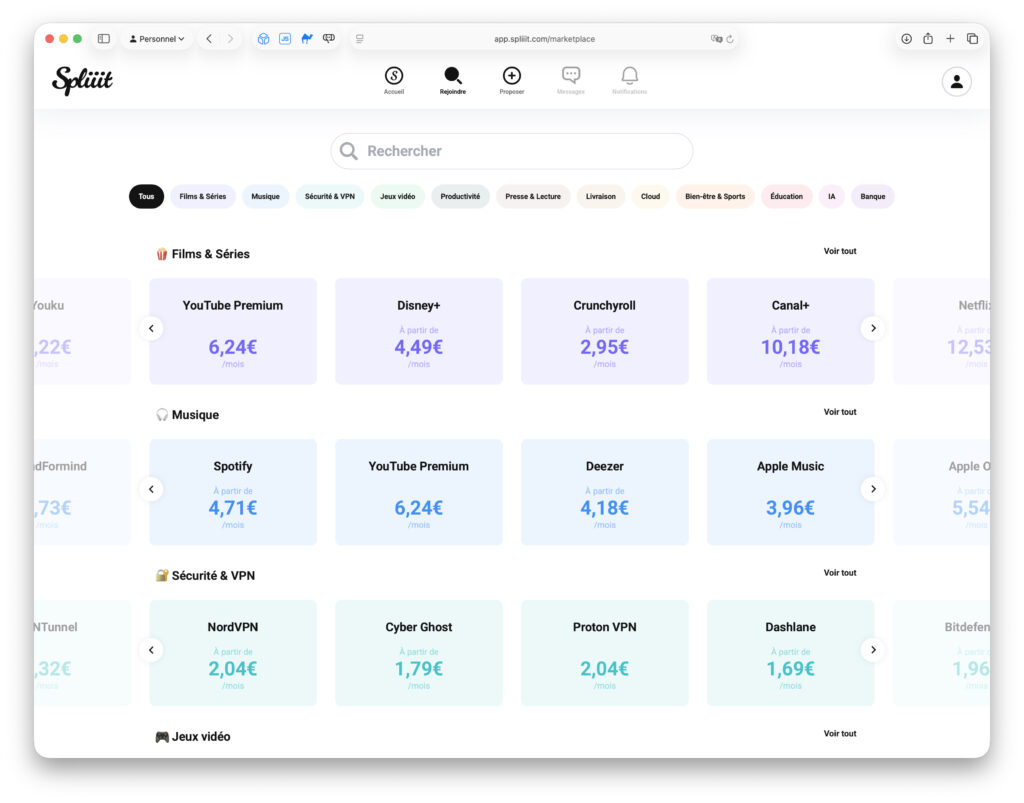1024x803 pixels.
Task: Filter by Cloud chip
Action: tap(650, 197)
